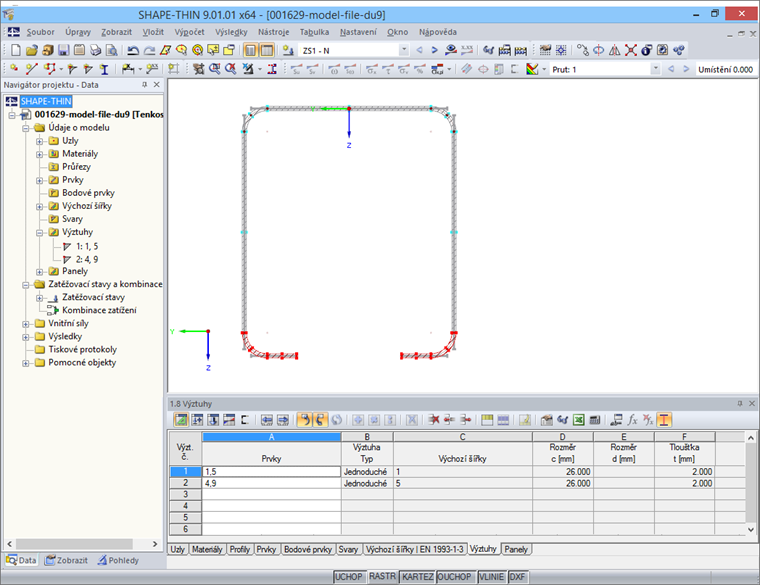Click Prvky cell containing 1,5

point(271,472)
